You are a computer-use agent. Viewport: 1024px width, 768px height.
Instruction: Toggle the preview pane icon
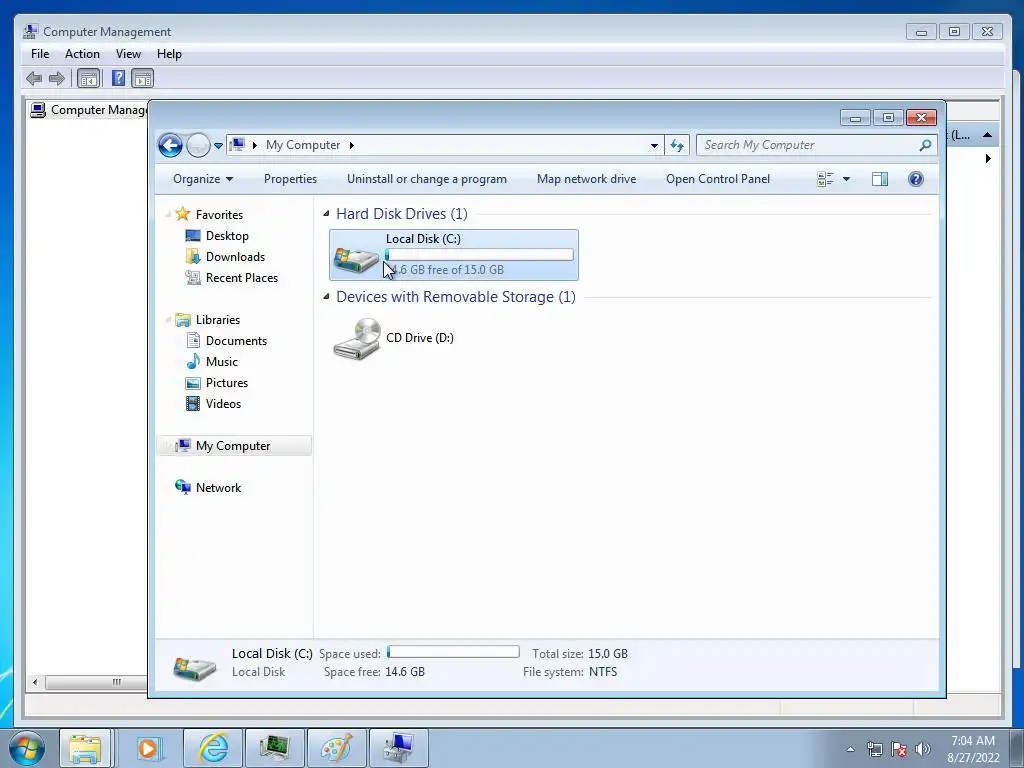click(x=880, y=179)
